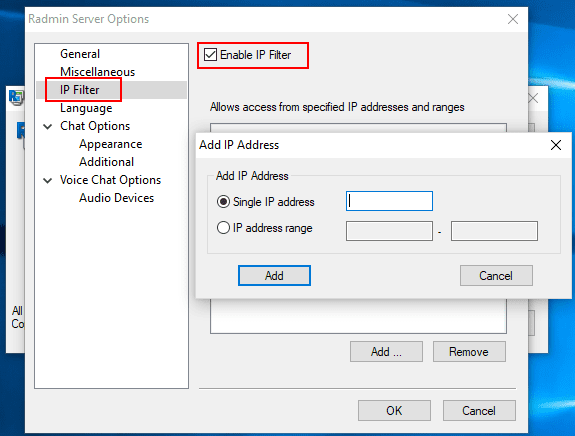Open the General settings page
This screenshot has width=575, height=436.
(80, 54)
